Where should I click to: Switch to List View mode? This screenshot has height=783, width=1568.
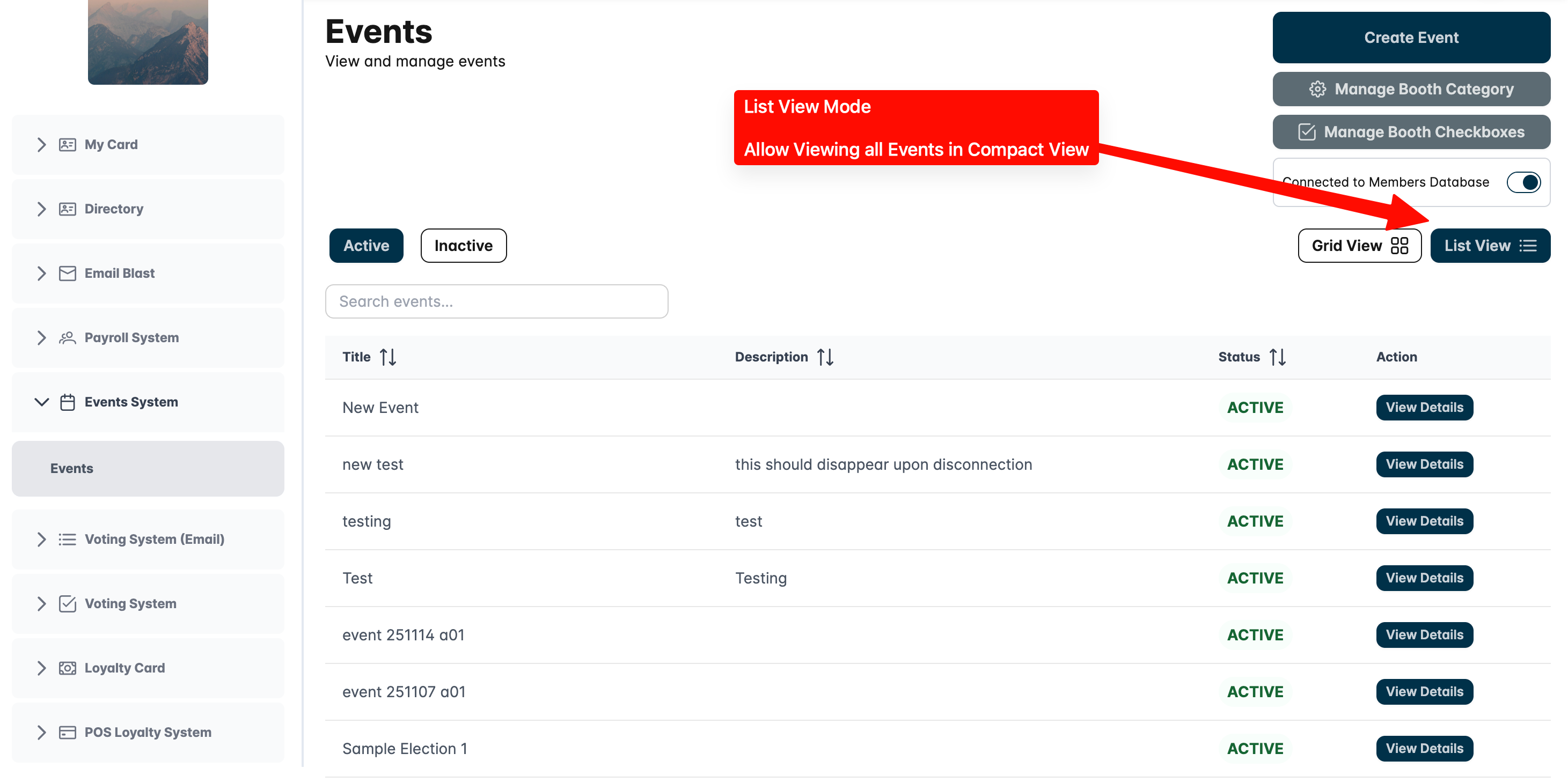(x=1490, y=246)
